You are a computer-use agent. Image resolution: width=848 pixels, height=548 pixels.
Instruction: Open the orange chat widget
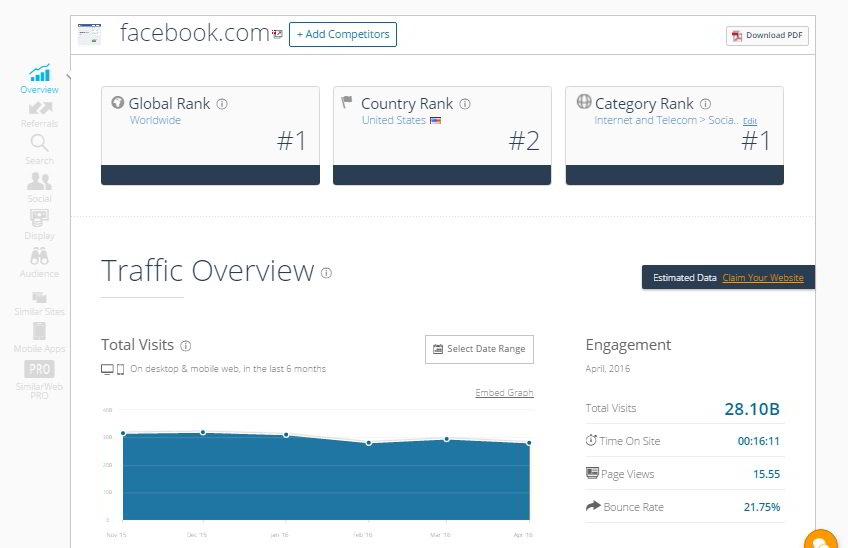point(821,540)
